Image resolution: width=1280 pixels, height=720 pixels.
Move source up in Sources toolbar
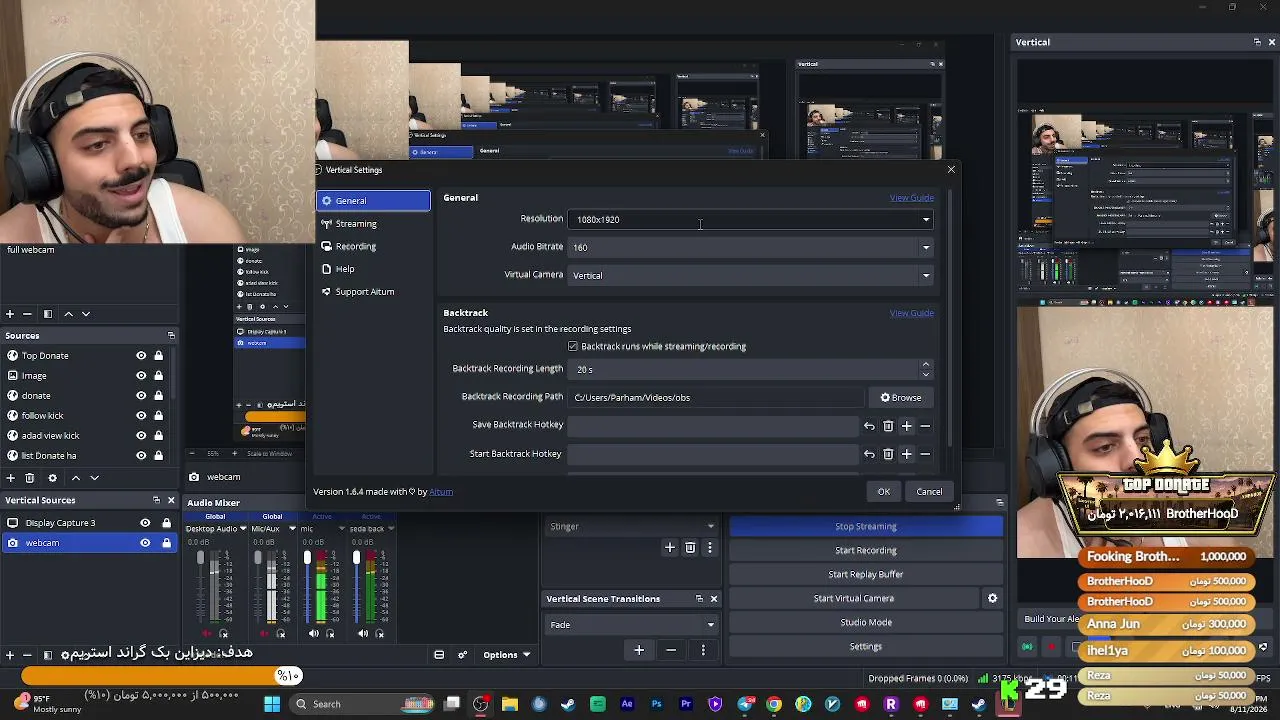(x=75, y=478)
